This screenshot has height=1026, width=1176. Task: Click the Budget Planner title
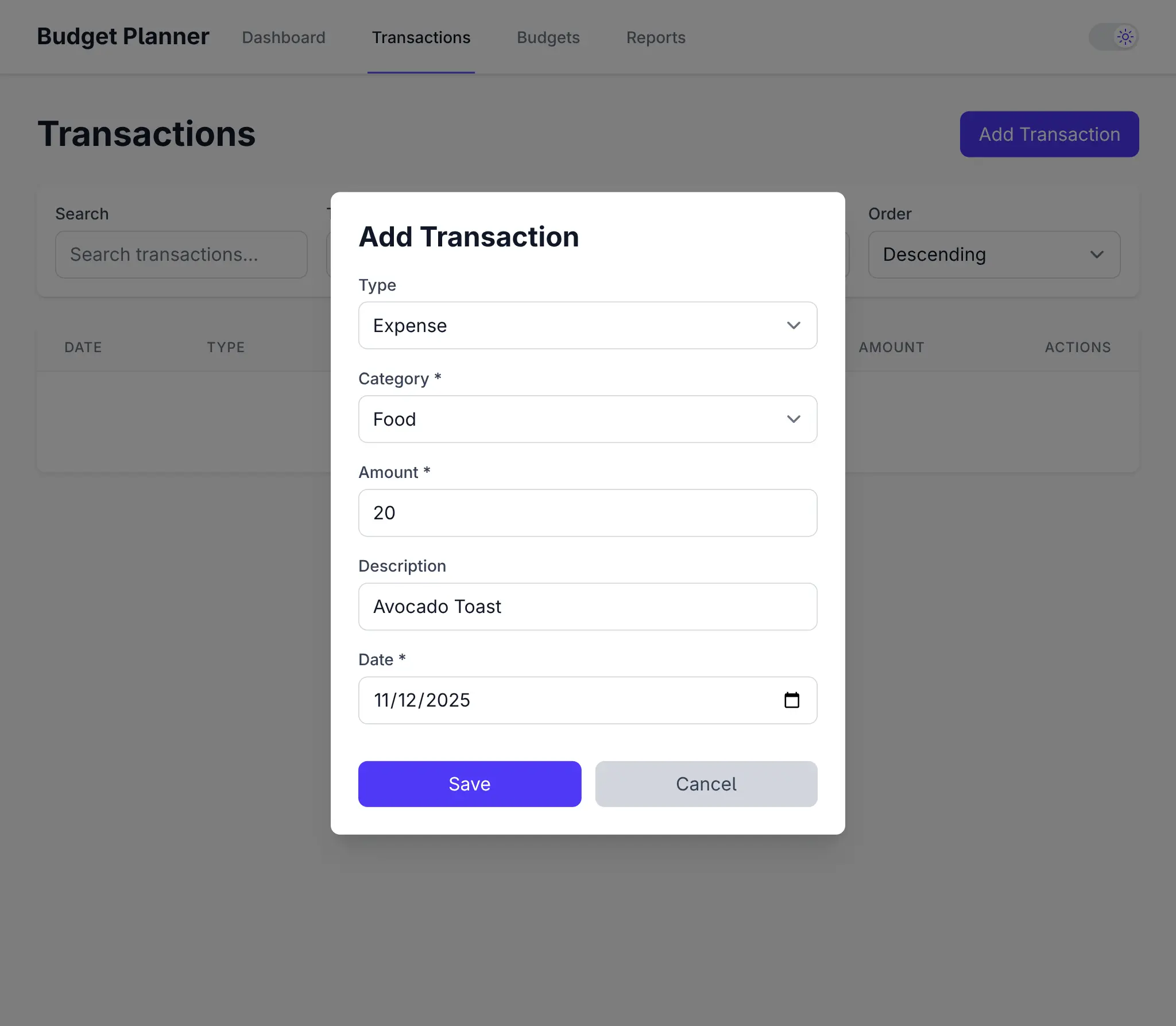122,36
